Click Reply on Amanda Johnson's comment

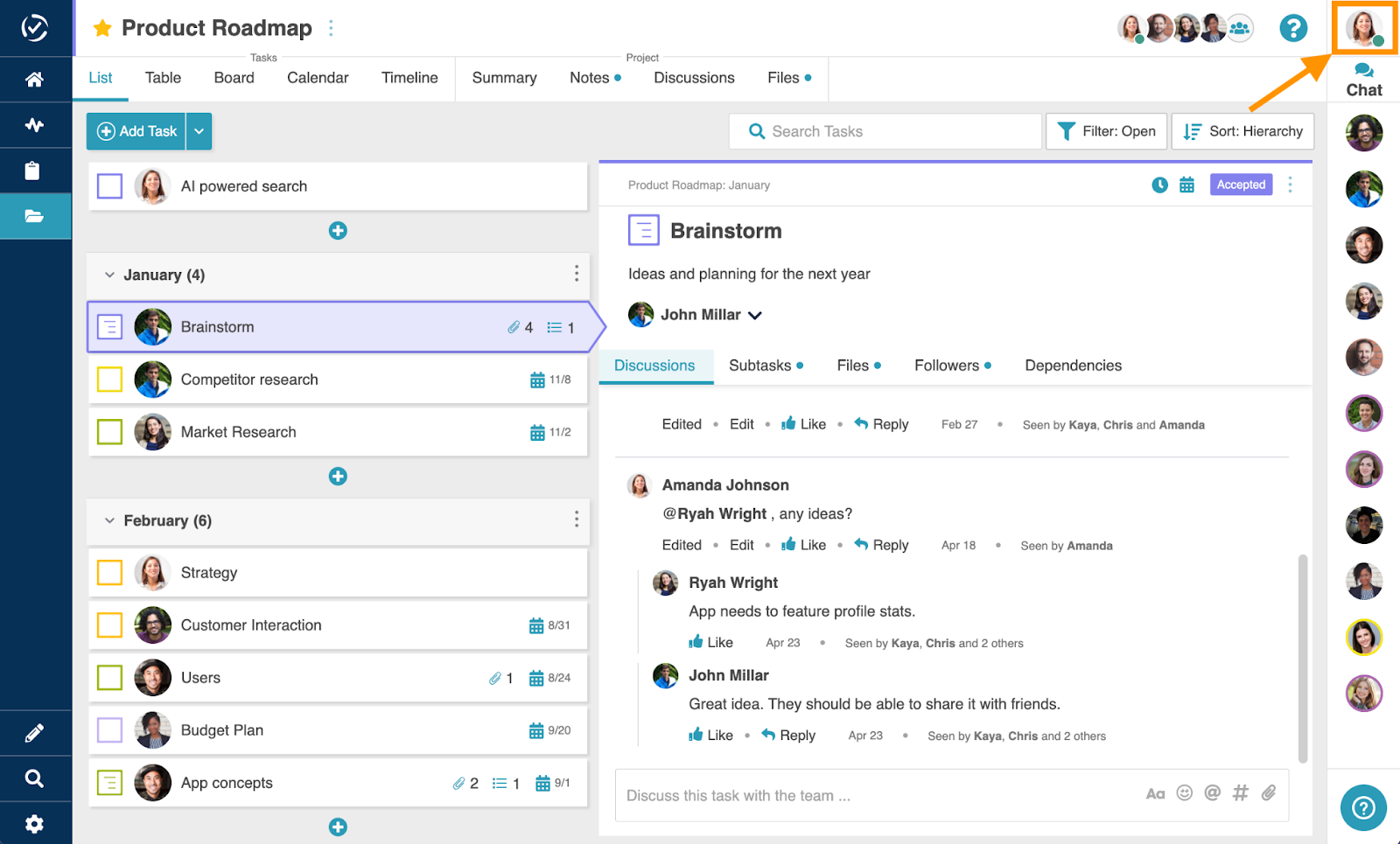pos(881,545)
